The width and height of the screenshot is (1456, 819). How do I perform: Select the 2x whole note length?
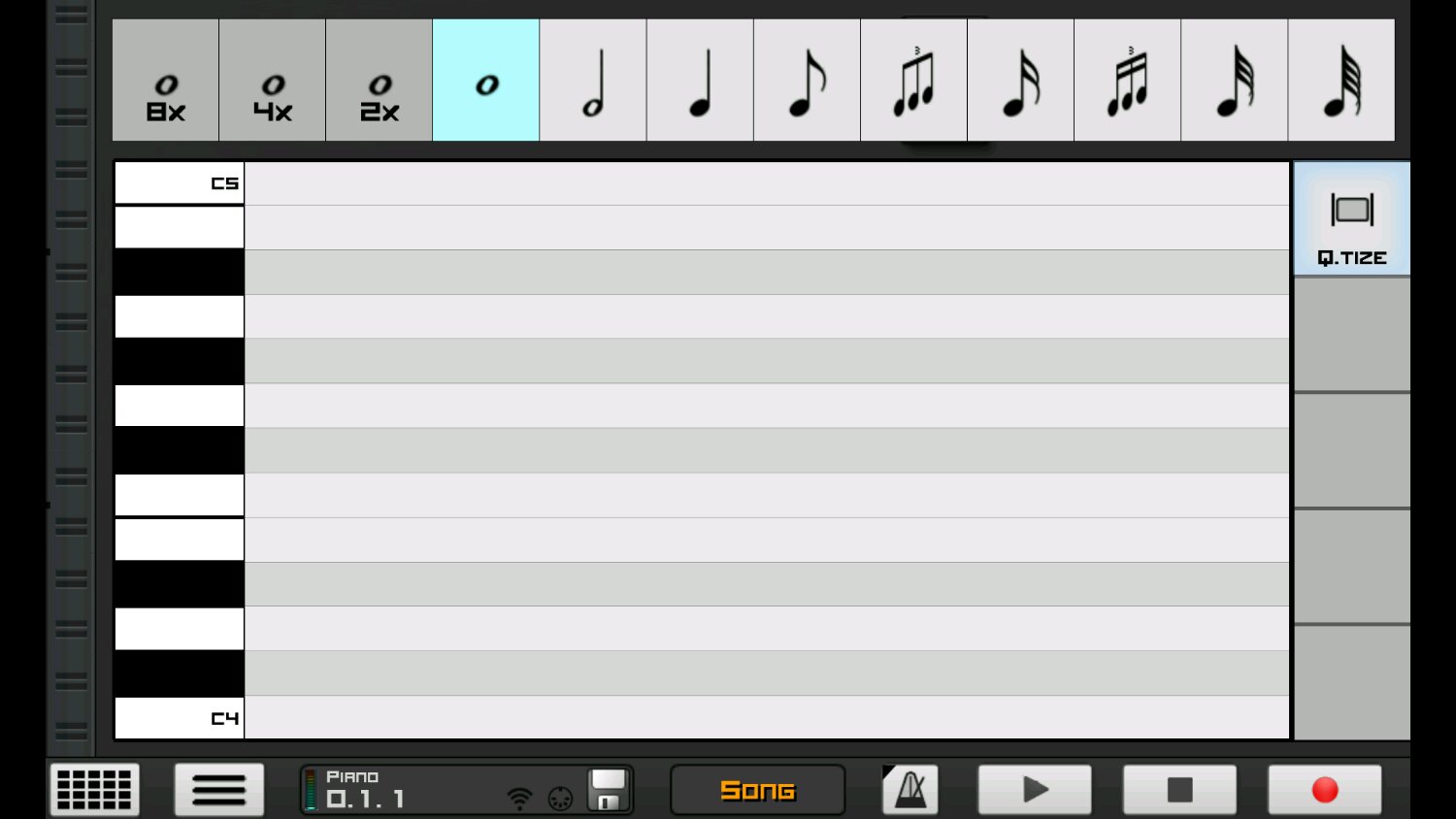pyautogui.click(x=380, y=81)
